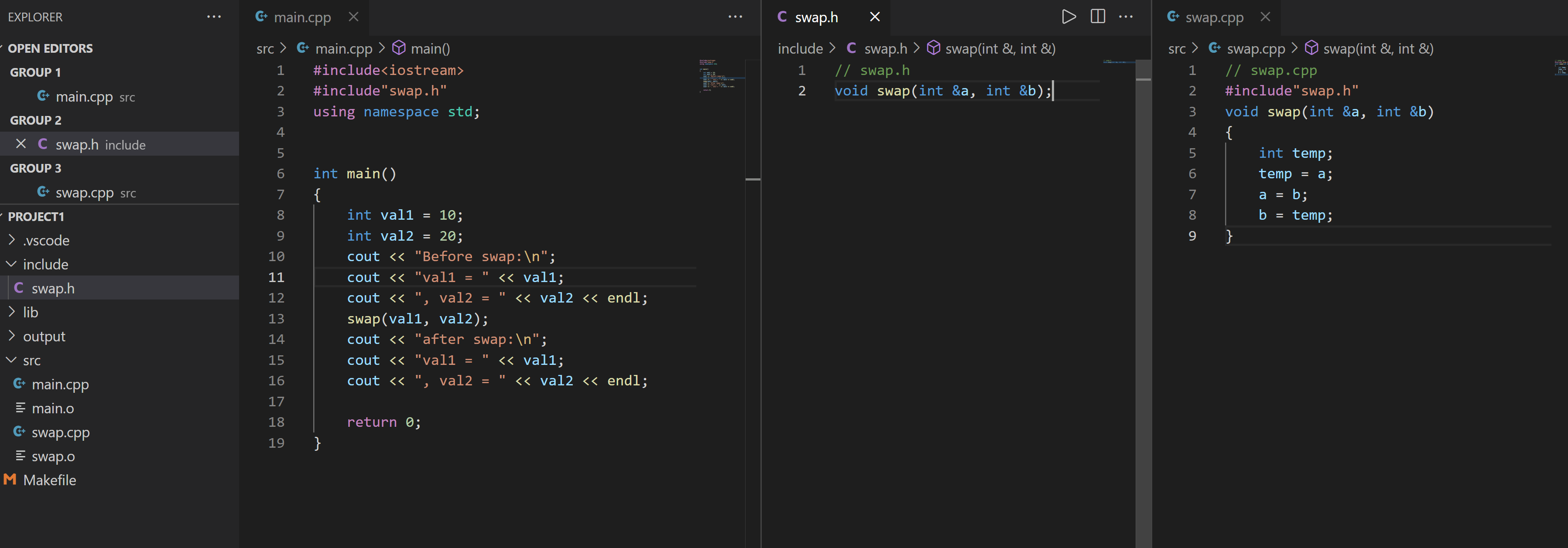The width and height of the screenshot is (1568, 548).
Task: Click include breadcrumb in swap.h editor
Action: pyautogui.click(x=800, y=49)
